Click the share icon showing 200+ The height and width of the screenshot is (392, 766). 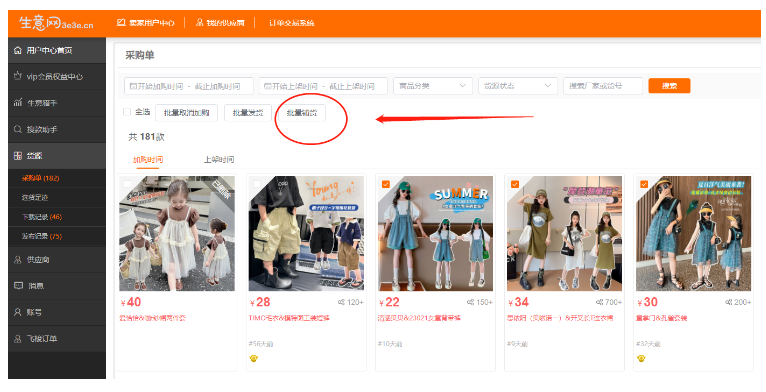tap(729, 303)
